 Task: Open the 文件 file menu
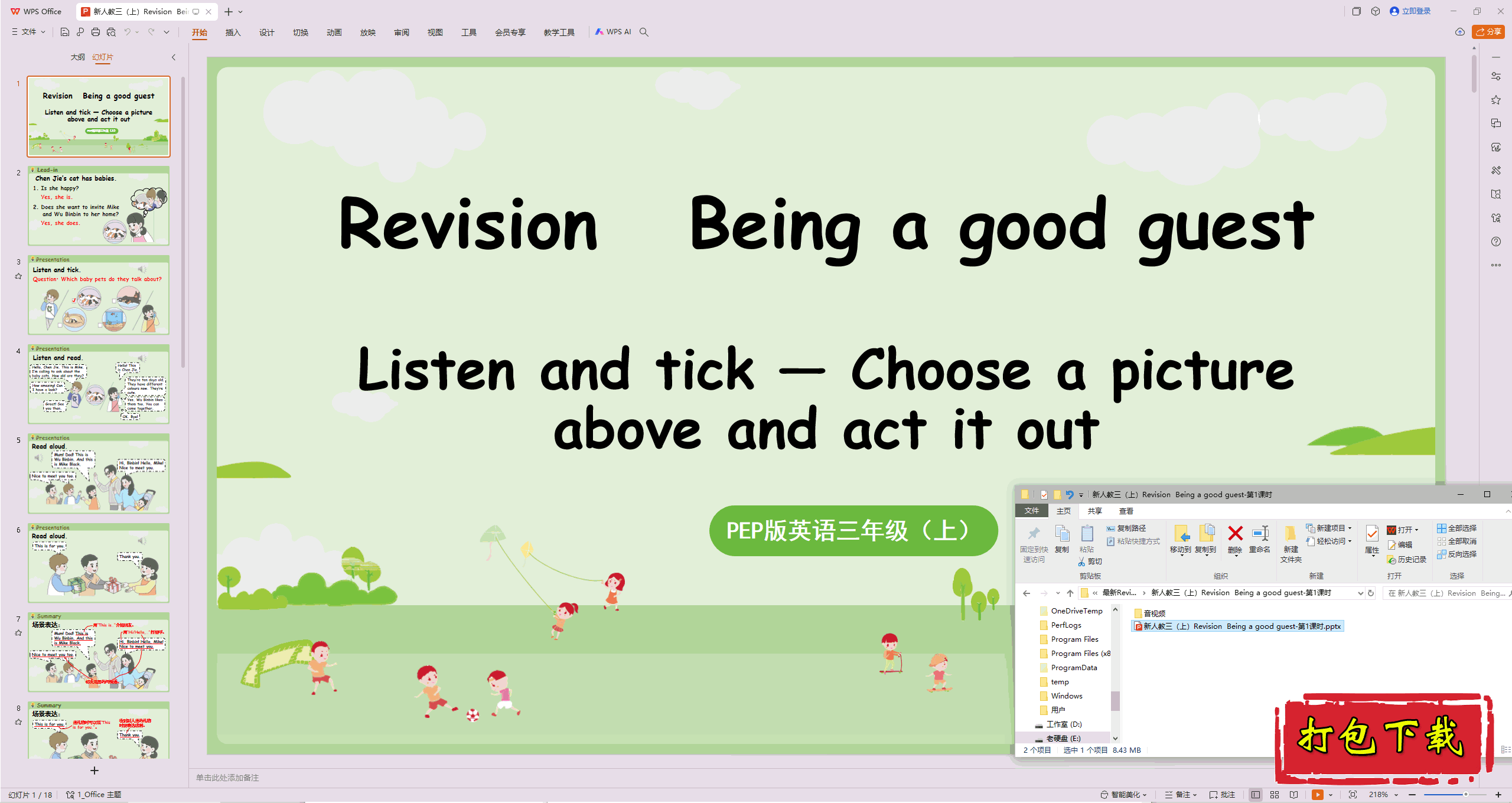[28, 32]
